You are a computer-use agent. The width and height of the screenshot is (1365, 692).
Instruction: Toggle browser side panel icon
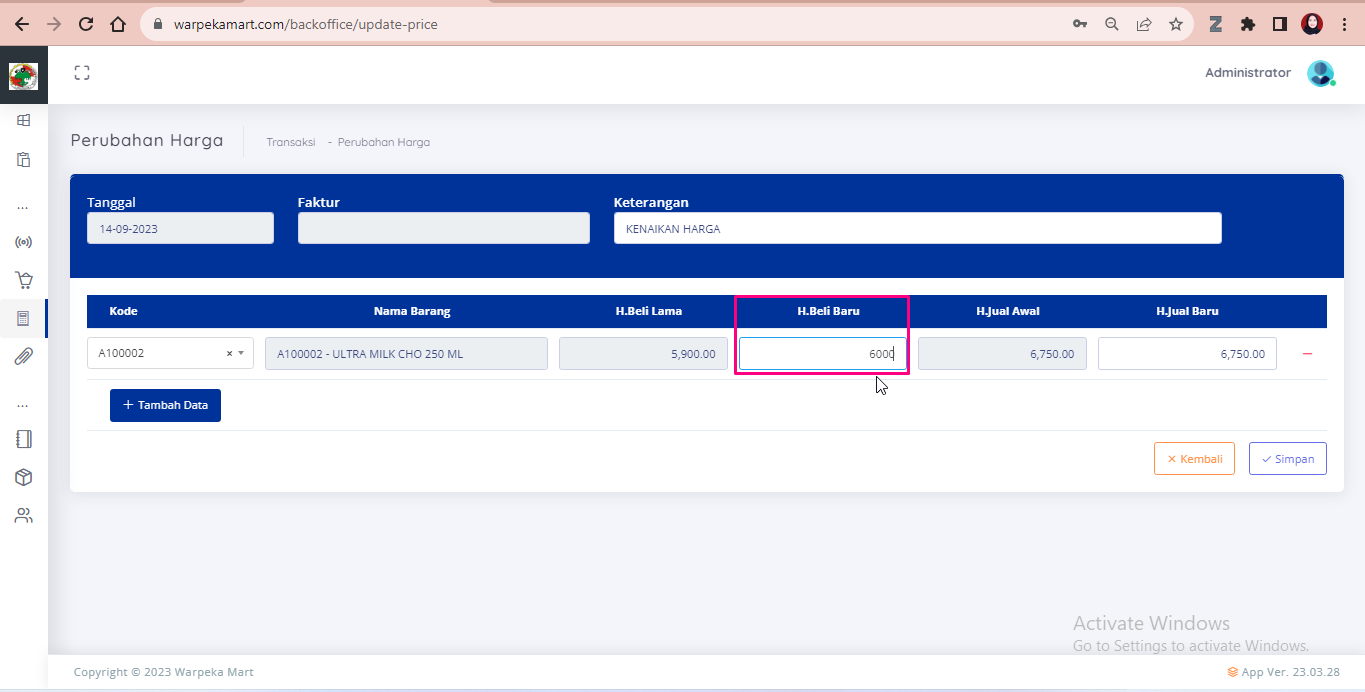coord(1280,24)
